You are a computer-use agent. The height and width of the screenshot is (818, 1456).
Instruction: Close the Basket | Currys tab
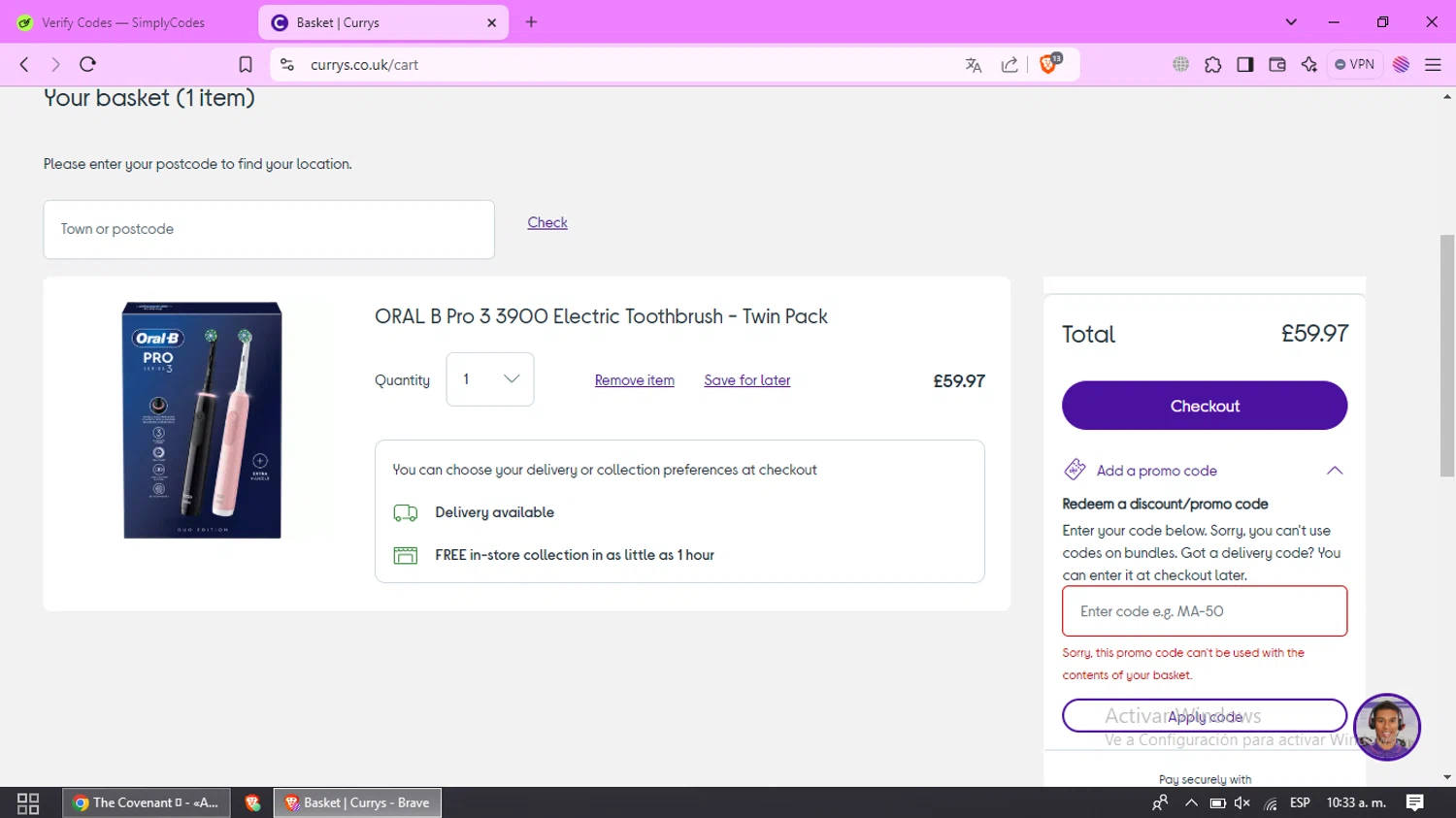coord(491,22)
